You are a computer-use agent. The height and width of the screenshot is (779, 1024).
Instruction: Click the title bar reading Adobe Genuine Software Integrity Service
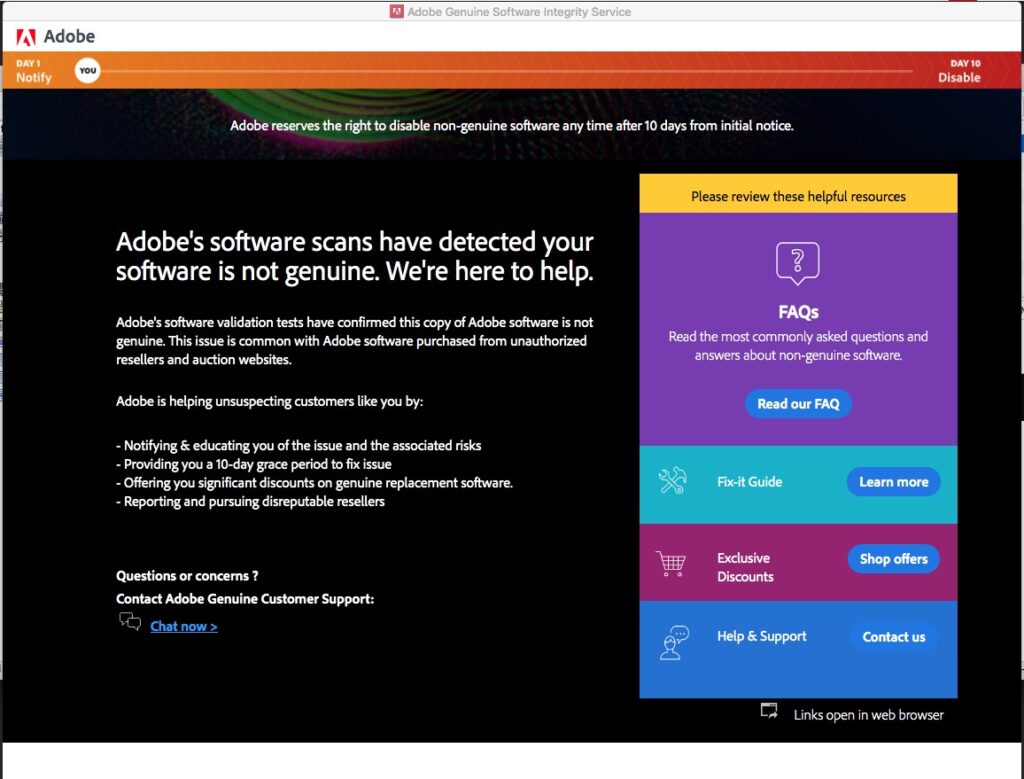[x=519, y=12]
